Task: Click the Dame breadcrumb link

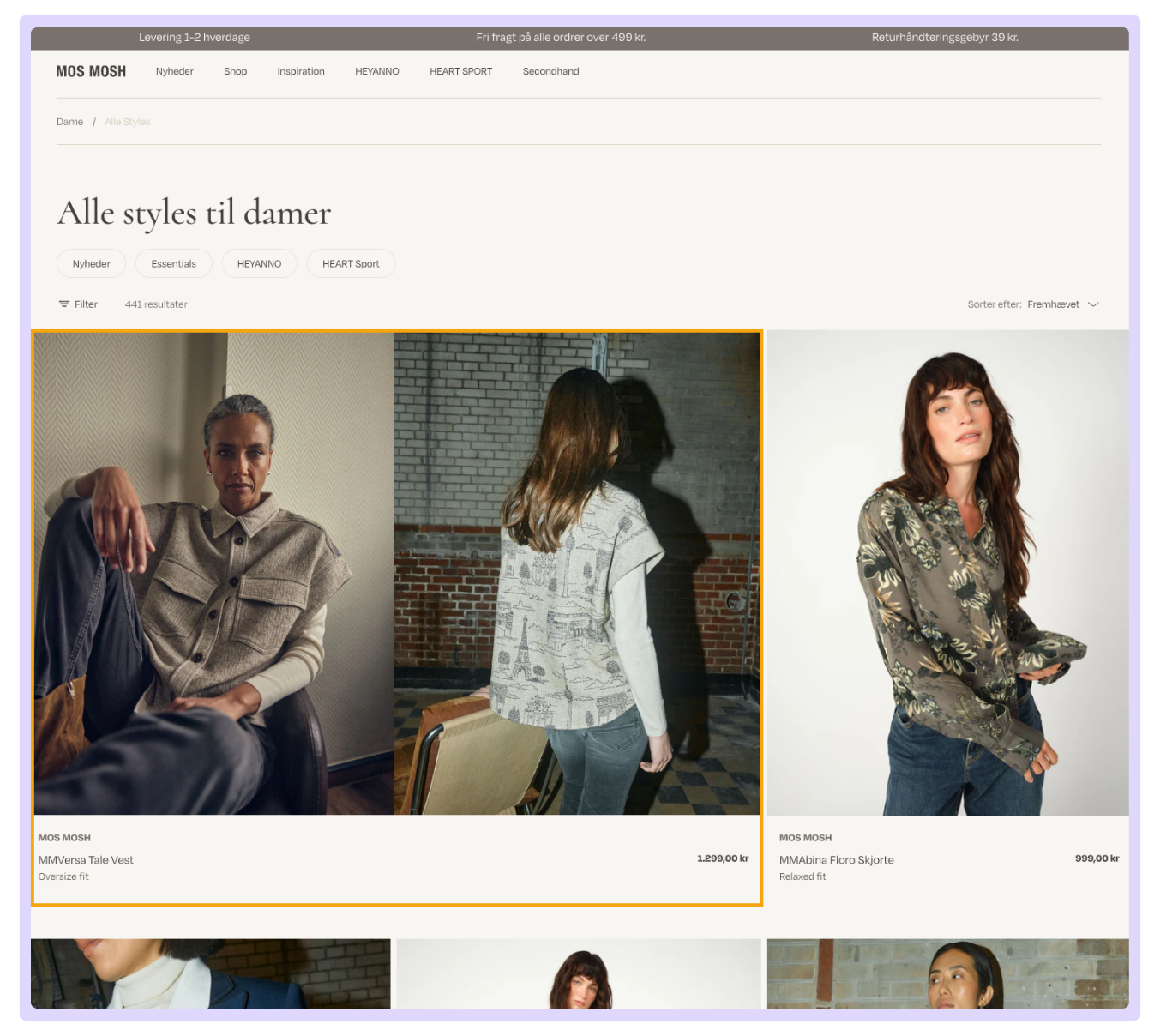Action: tap(69, 122)
